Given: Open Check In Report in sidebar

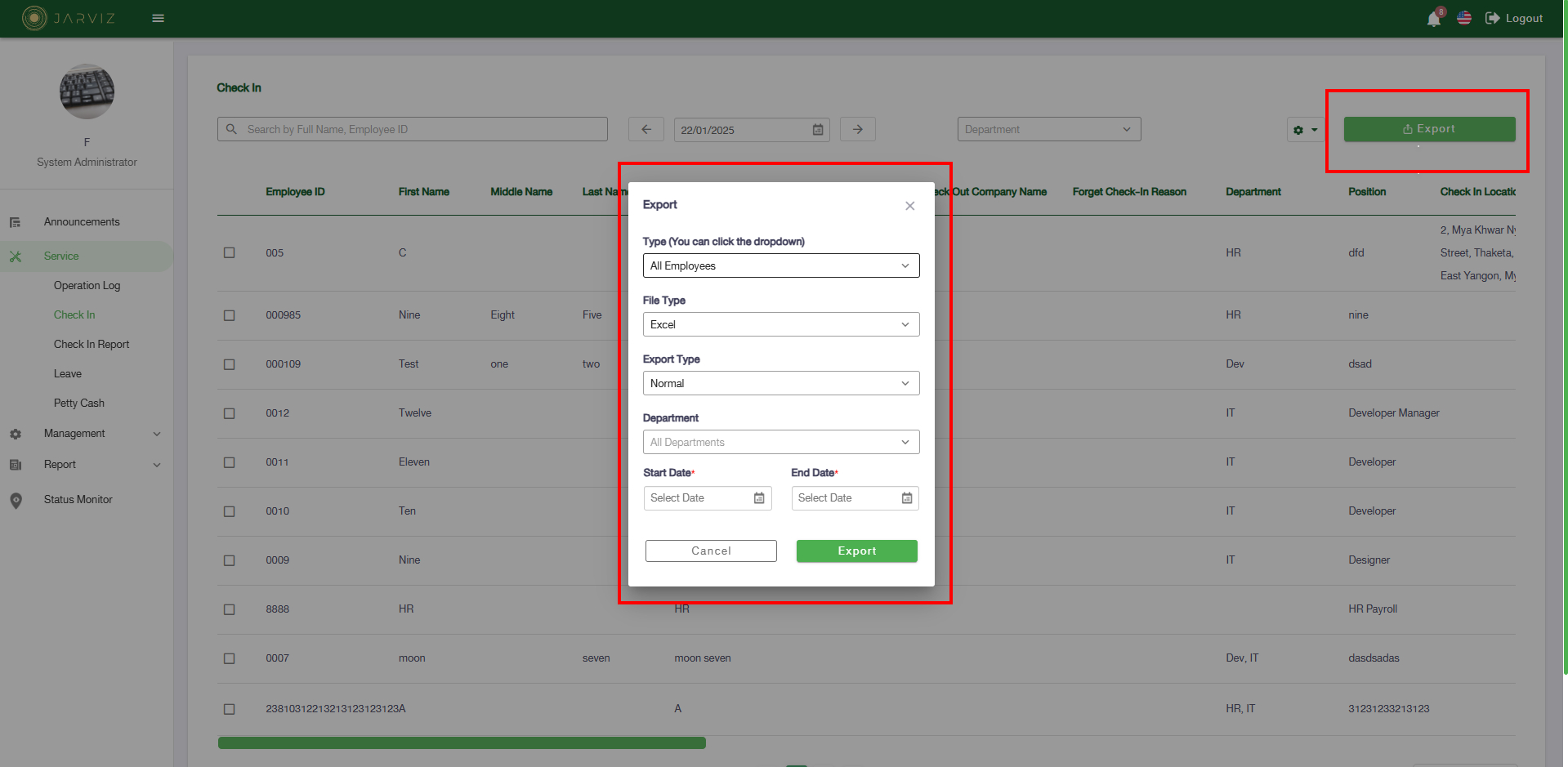Looking at the screenshot, I should (x=92, y=345).
